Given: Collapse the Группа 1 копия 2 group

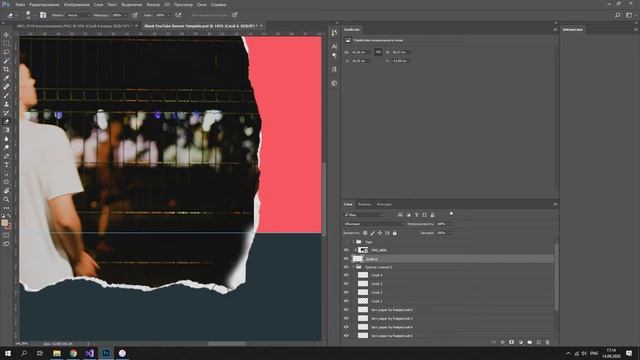Looking at the screenshot, I should point(353,267).
